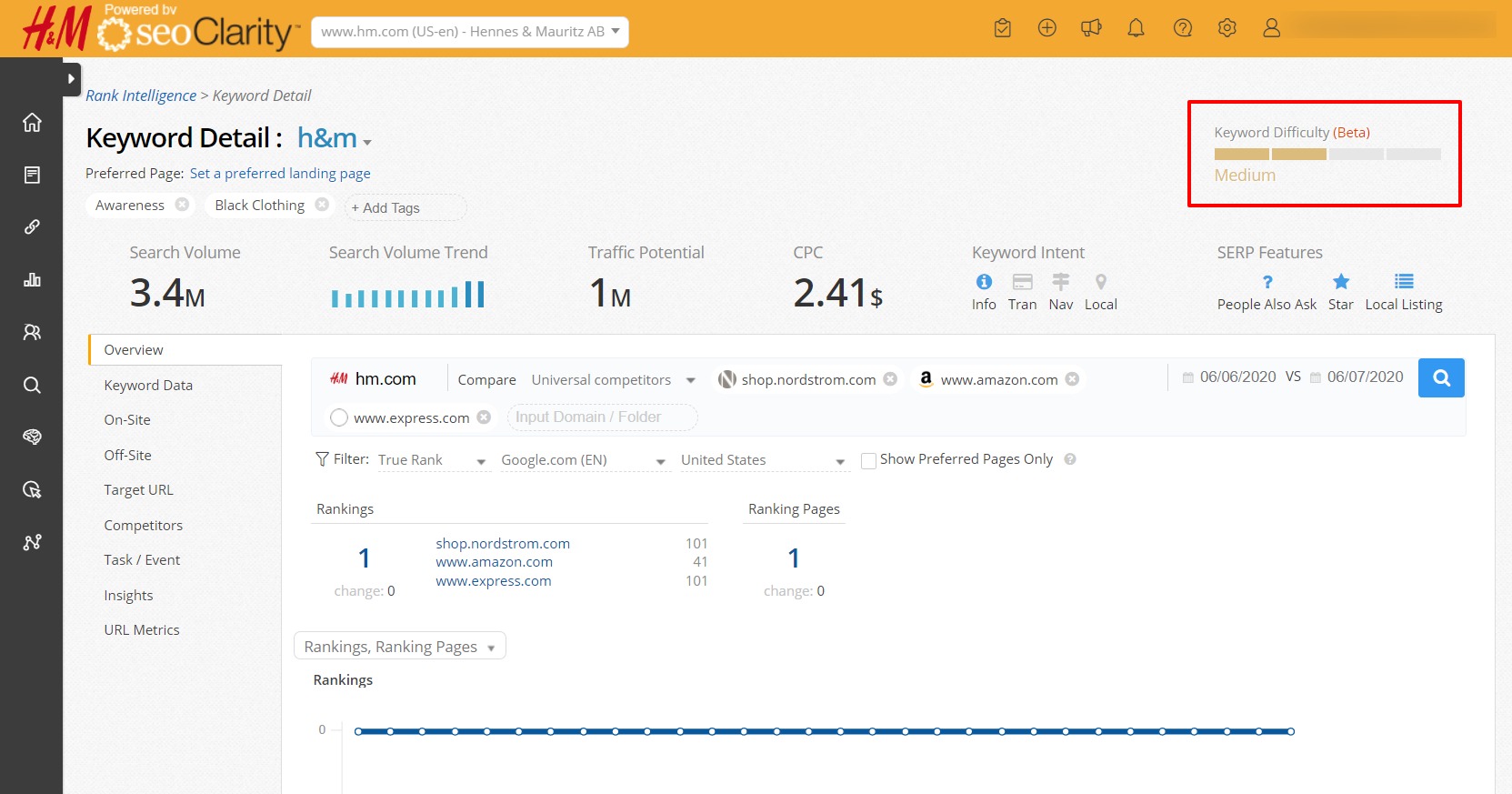Open the Rankings, Ranking Pages chart dropdown
Viewport: 1512px width, 794px height.
pyautogui.click(x=400, y=646)
